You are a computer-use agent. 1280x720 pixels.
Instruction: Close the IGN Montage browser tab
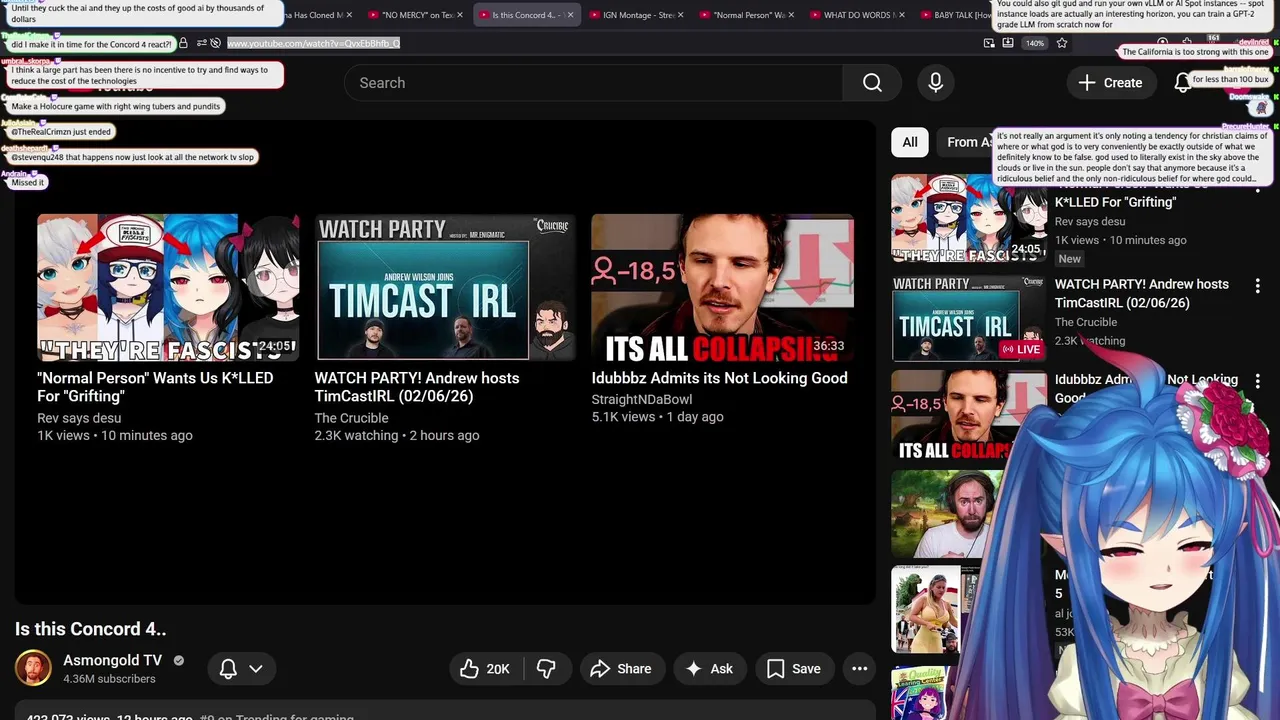pos(681,15)
